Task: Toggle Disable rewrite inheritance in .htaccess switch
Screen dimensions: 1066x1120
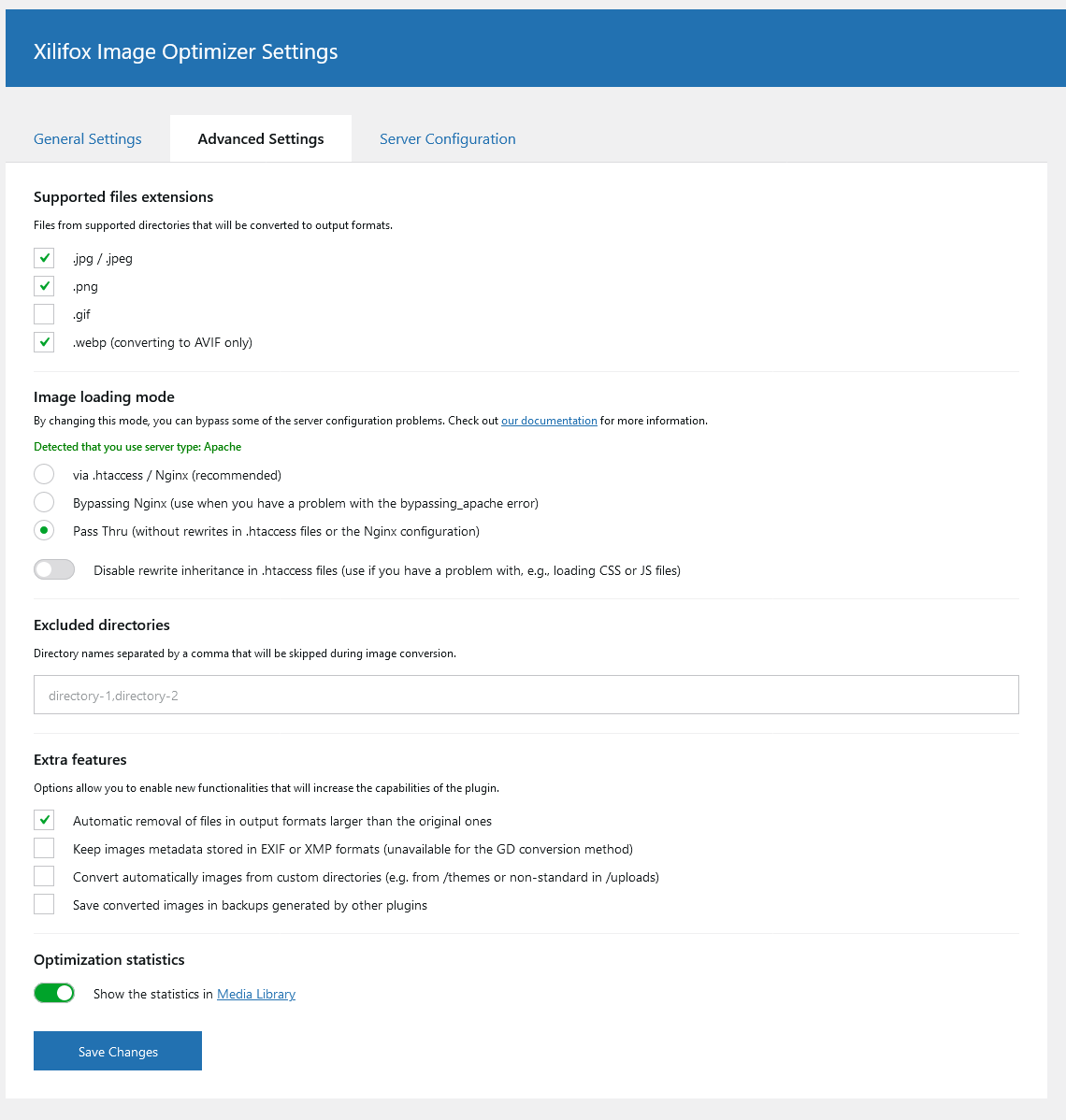Action: pyautogui.click(x=54, y=569)
